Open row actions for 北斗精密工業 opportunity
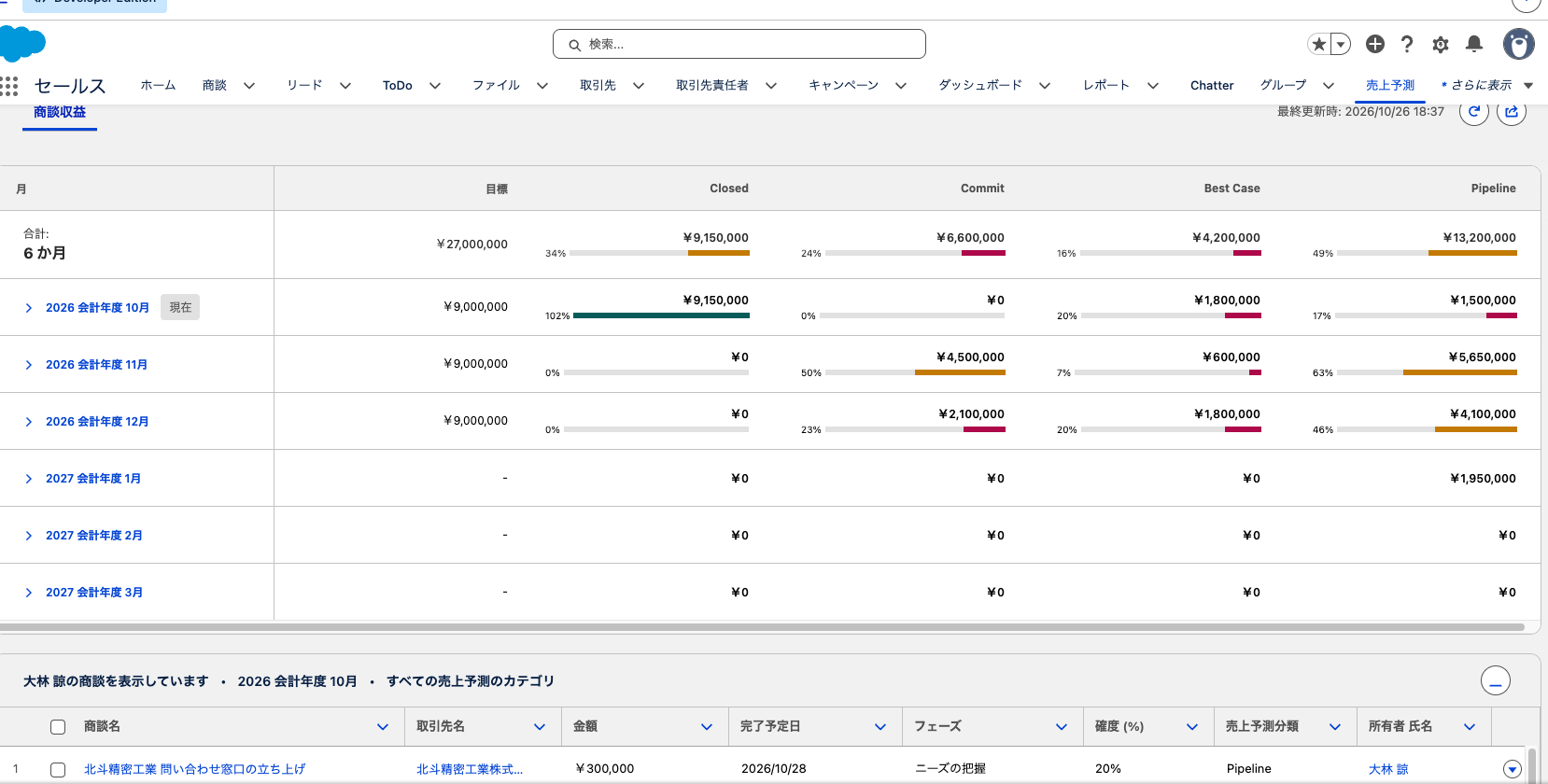1548x784 pixels. [1513, 769]
